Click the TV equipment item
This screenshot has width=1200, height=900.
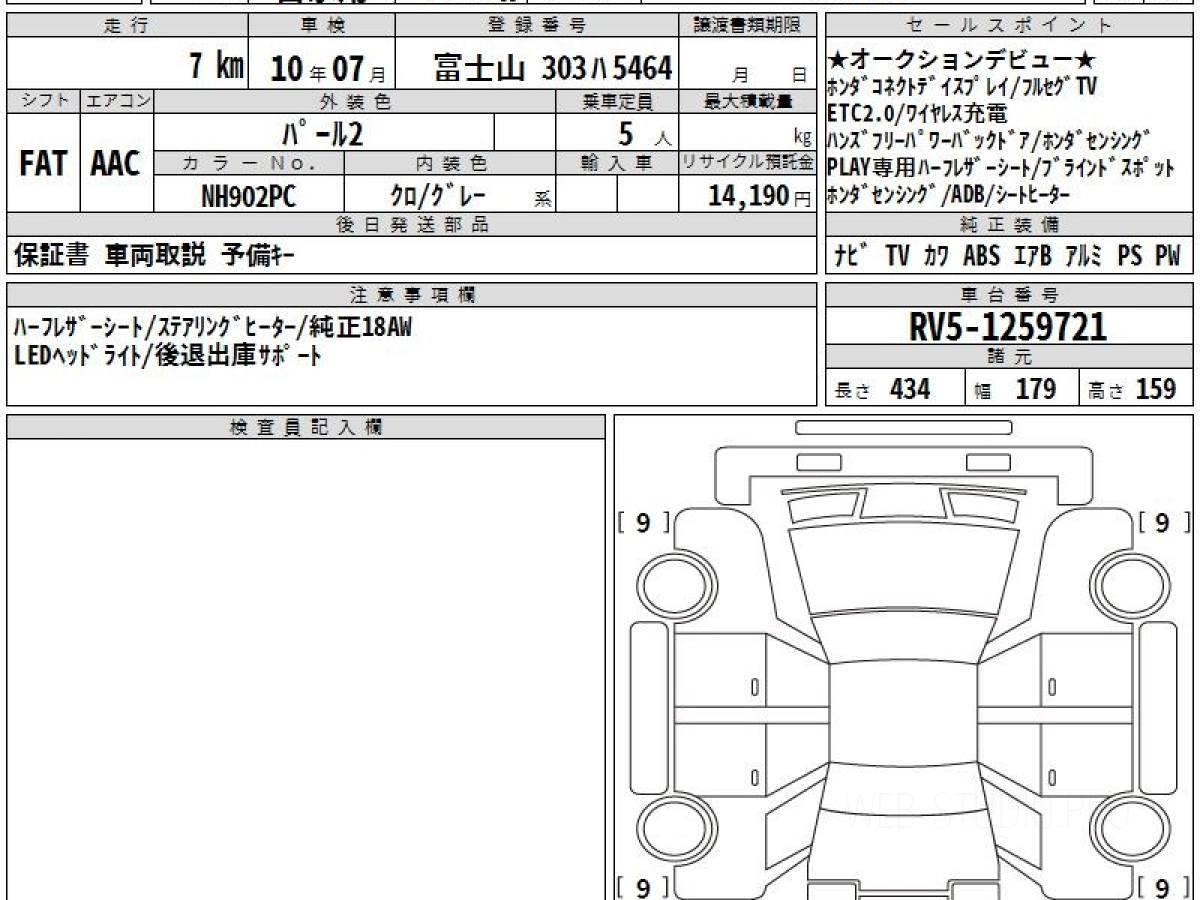[897, 256]
